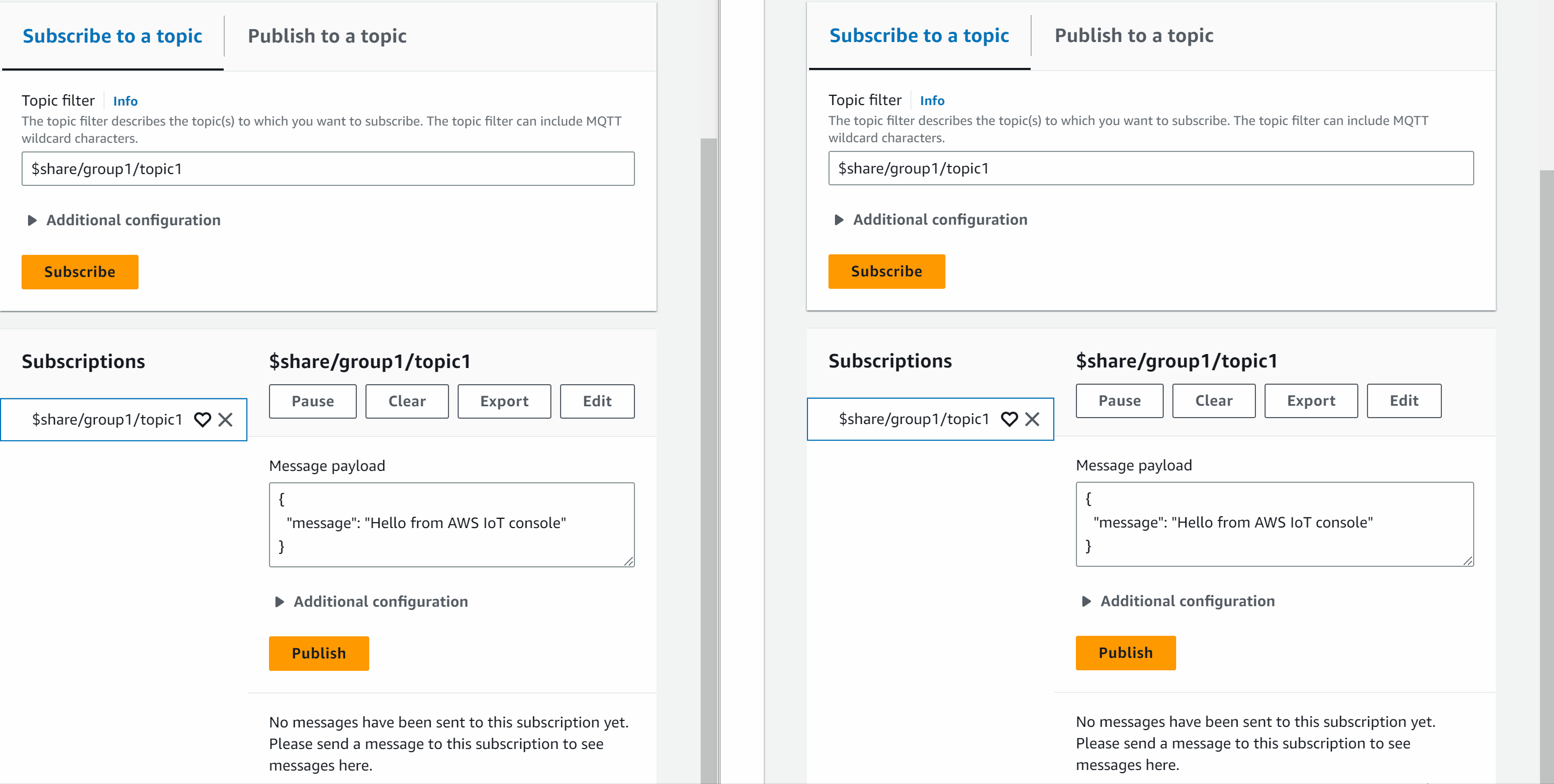Image resolution: width=1554 pixels, height=784 pixels.
Task: Remove left subscription with X button
Action: pyautogui.click(x=227, y=419)
